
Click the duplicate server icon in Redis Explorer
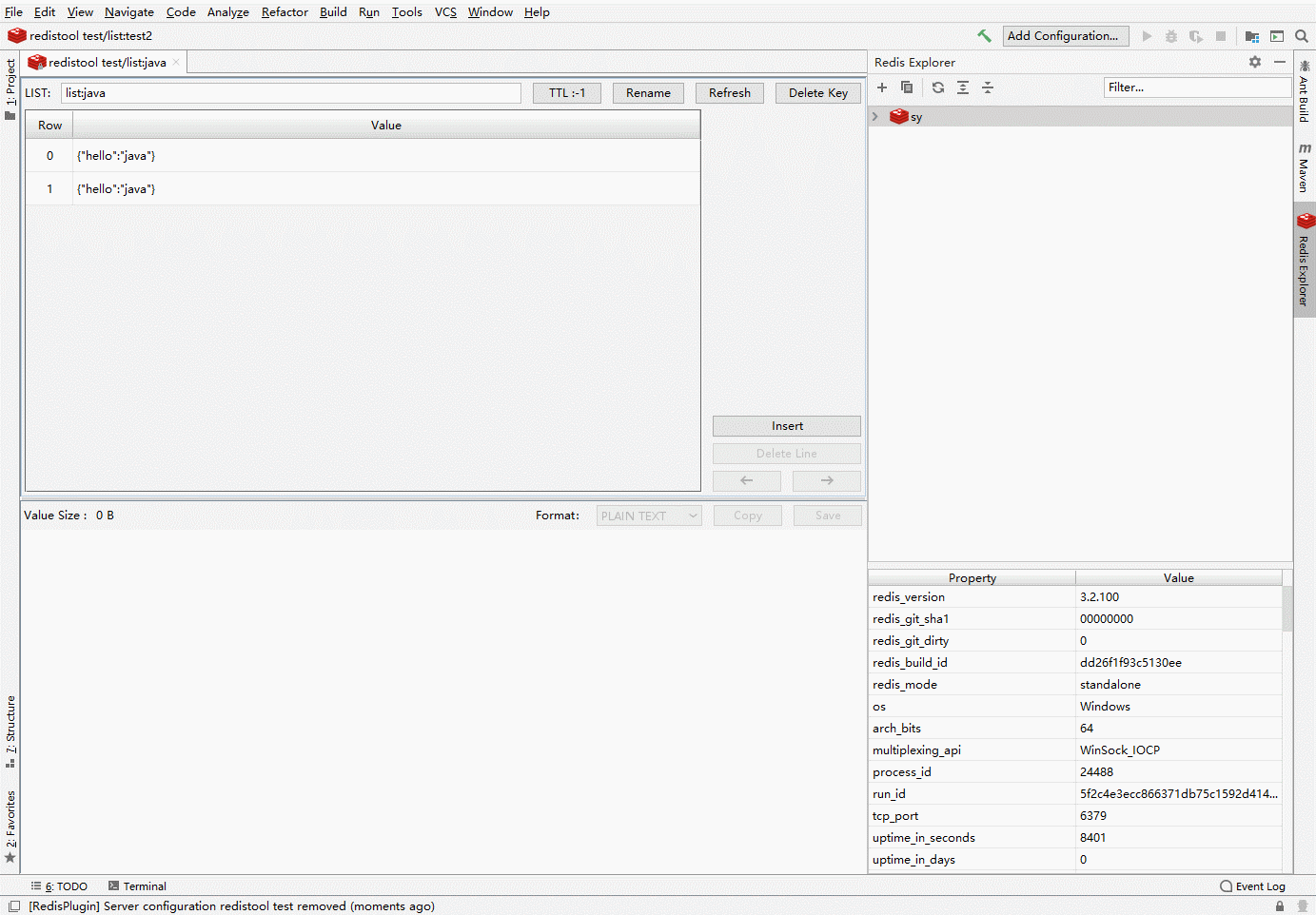[x=907, y=88]
